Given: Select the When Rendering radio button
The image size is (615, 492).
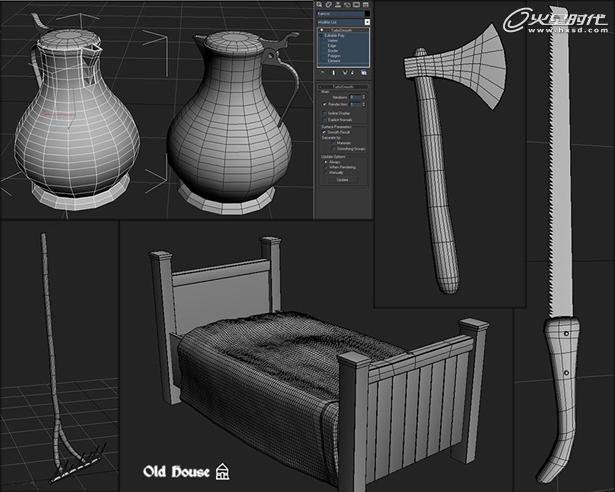Looking at the screenshot, I should click(x=326, y=167).
